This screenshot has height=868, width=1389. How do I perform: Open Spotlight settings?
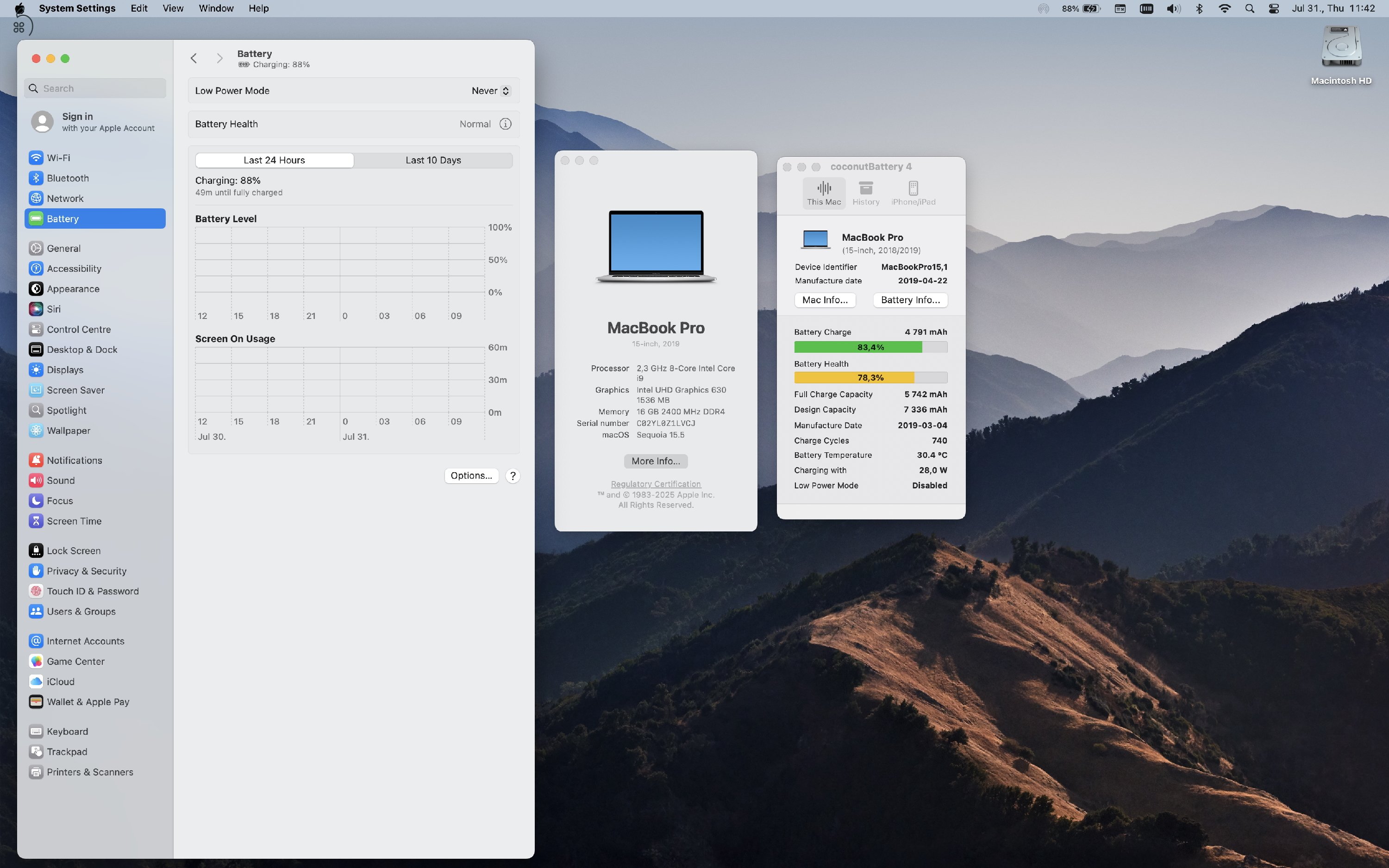click(x=95, y=411)
